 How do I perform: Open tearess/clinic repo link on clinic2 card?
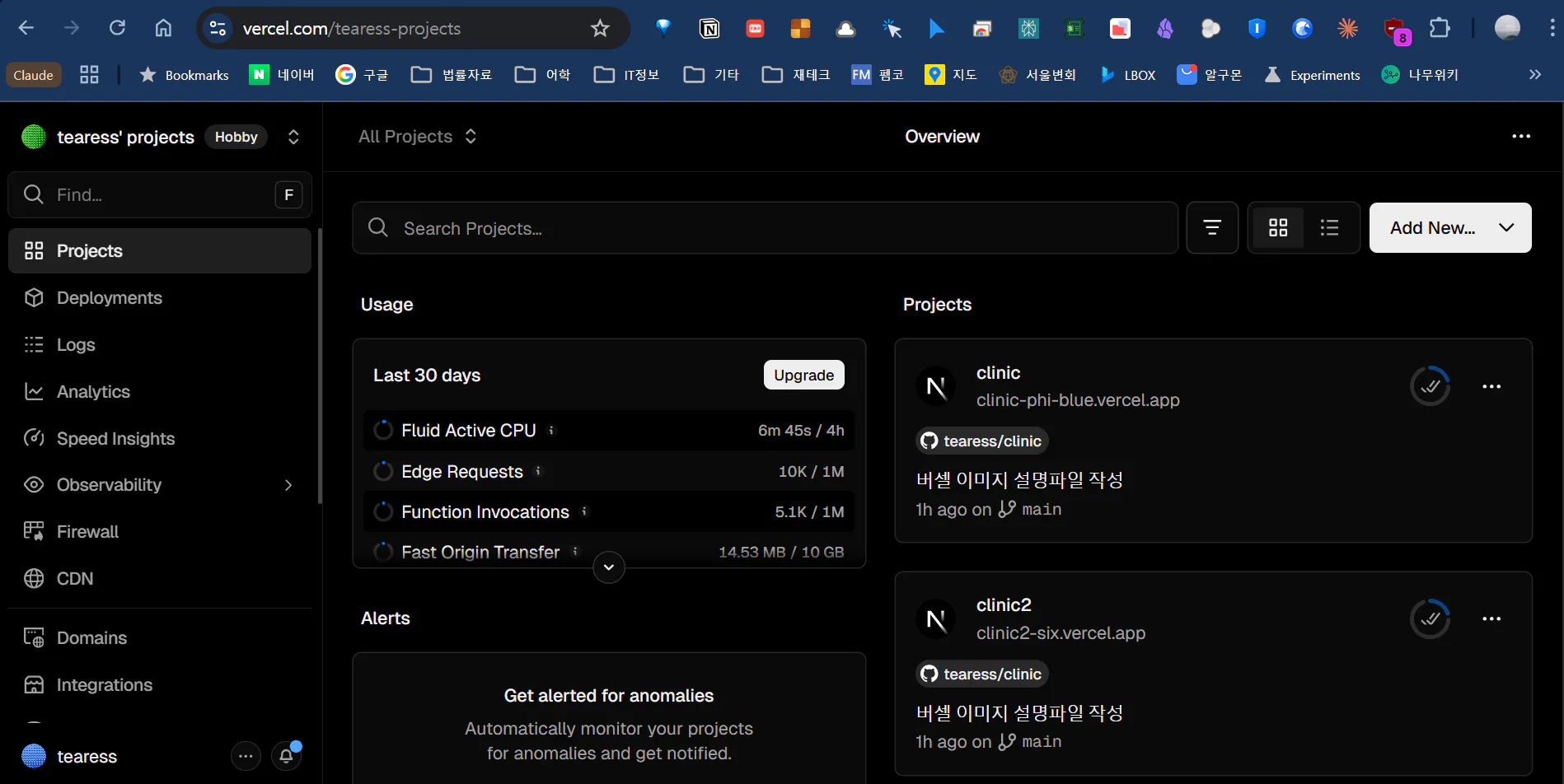click(x=981, y=674)
